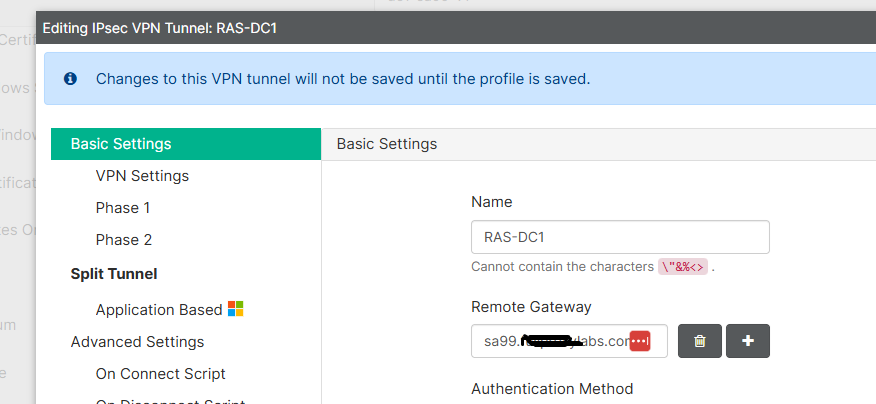Select Basic Settings in the sidebar
This screenshot has width=876, height=404.
click(121, 144)
